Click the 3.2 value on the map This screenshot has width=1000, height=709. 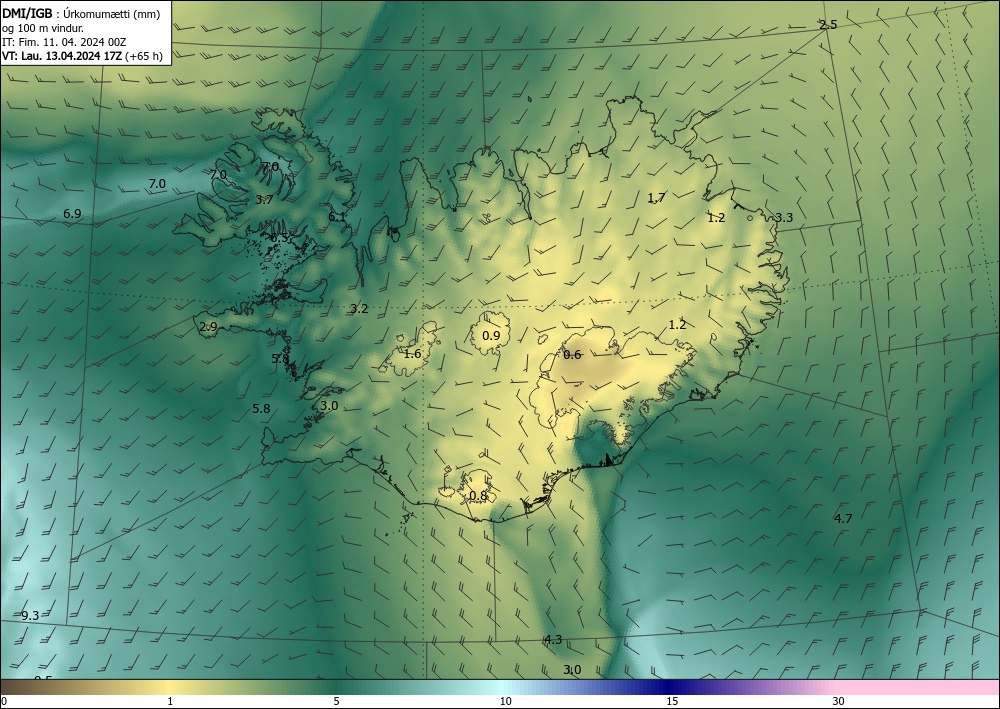pyautogui.click(x=359, y=309)
